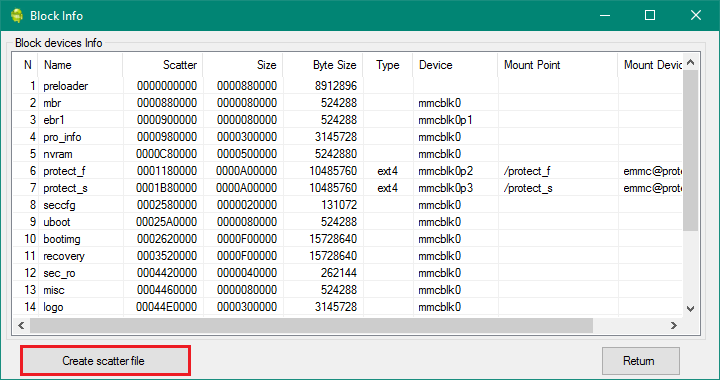Click the mmcblk0p2 device cell
The height and width of the screenshot is (380, 720).
pyautogui.click(x=445, y=171)
